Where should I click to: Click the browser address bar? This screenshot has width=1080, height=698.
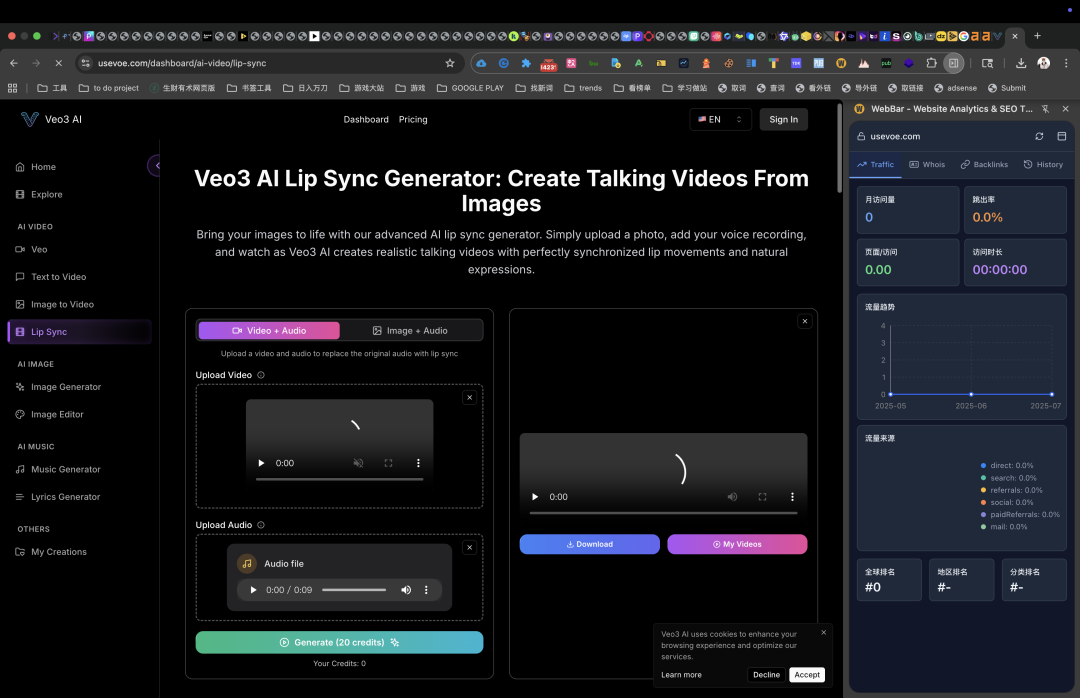[x=269, y=63]
